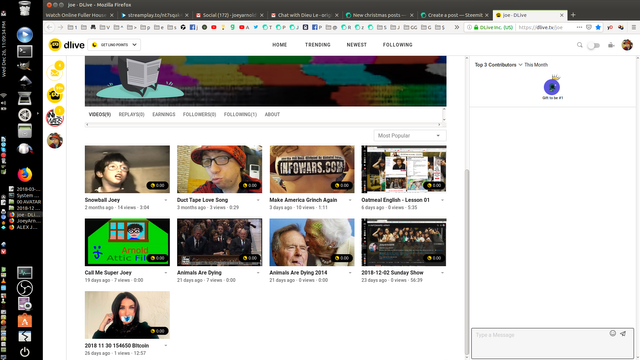Show more bookmarks chevron in toolbar
Image resolution: width=640 pixels, height=360 pixels.
(x=457, y=27)
